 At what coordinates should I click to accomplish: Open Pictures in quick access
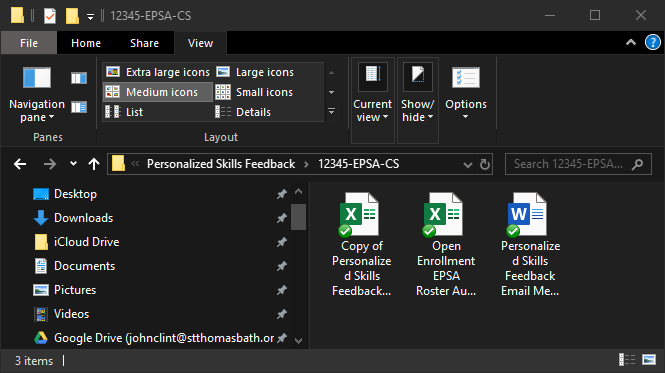(x=64, y=290)
